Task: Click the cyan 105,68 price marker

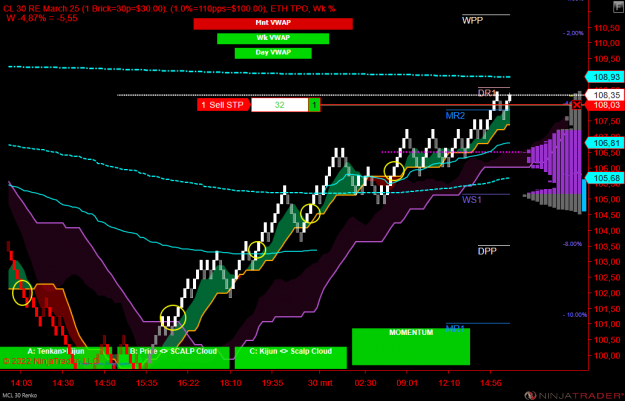Action: tap(604, 178)
